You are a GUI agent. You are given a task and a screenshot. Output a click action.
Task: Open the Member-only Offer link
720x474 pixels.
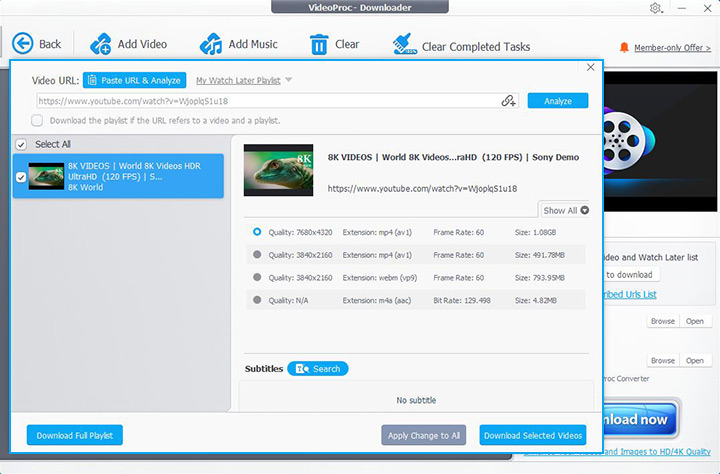pyautogui.click(x=672, y=48)
